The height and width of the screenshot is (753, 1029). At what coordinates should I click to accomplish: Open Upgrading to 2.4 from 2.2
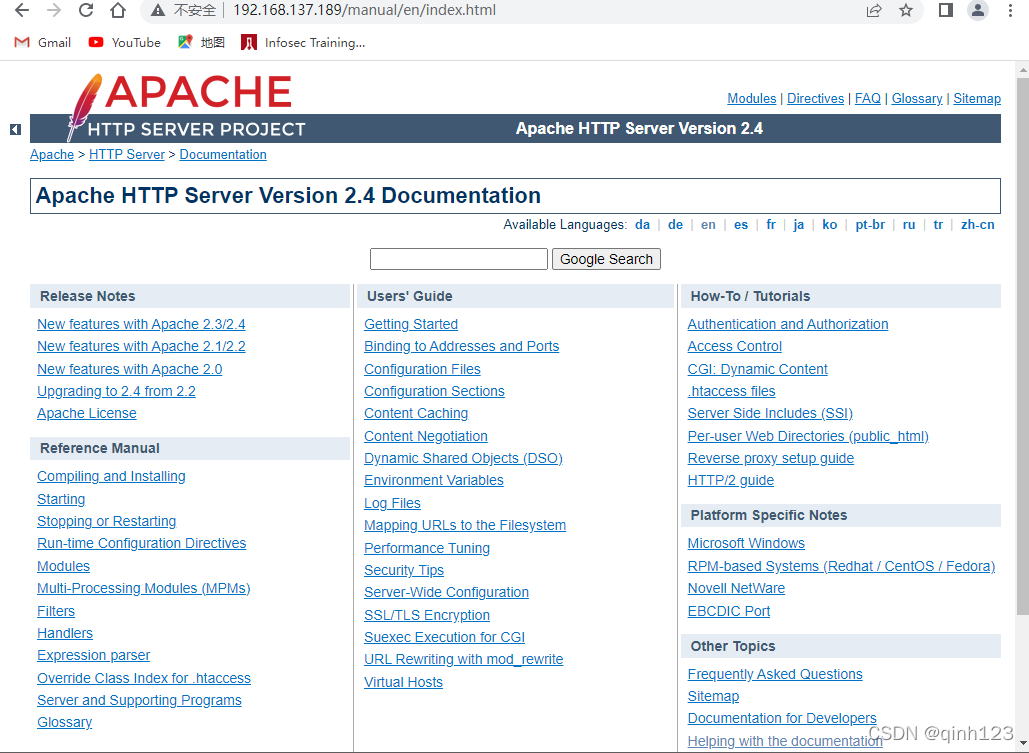coord(116,391)
